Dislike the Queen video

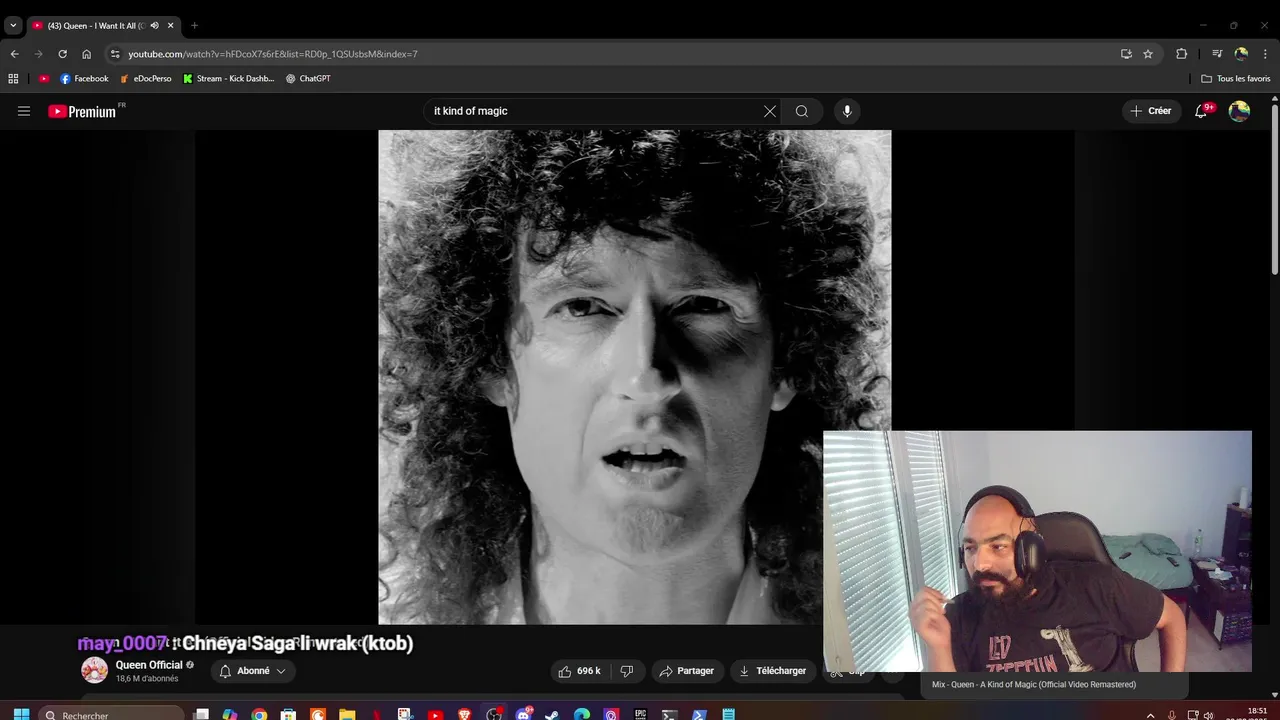click(x=627, y=671)
